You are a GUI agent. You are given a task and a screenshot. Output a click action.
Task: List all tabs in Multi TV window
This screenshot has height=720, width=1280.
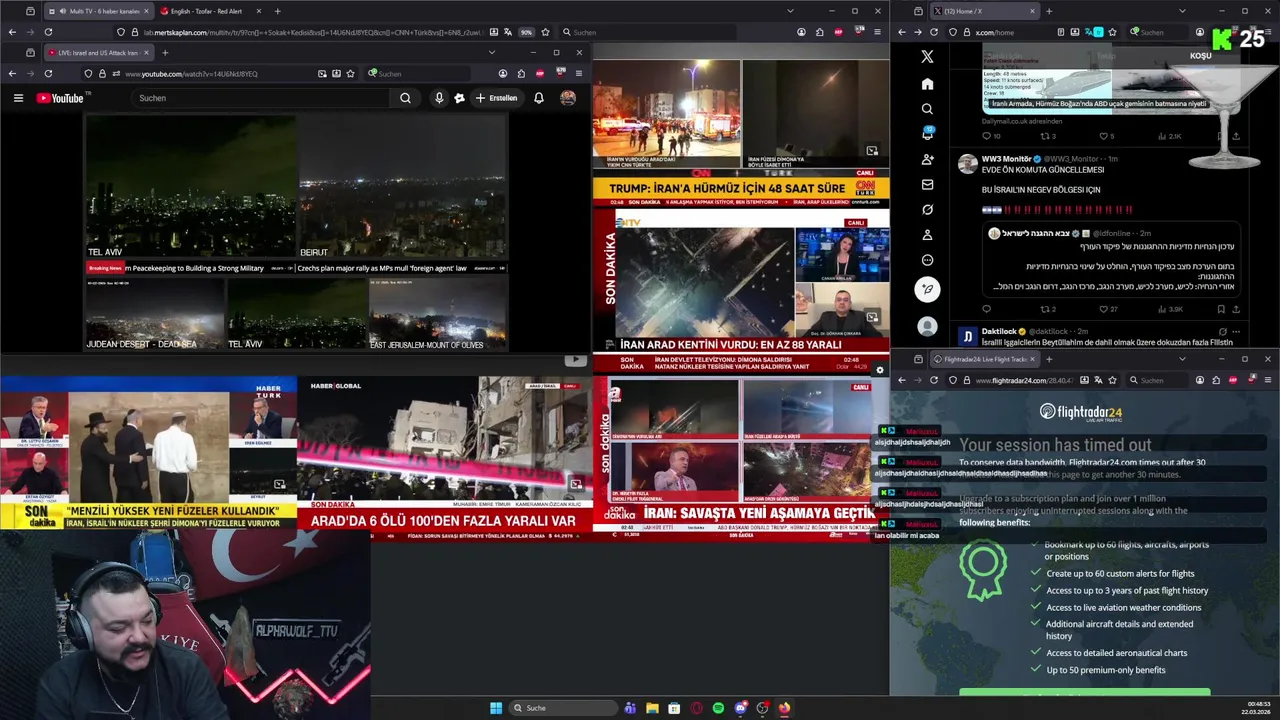coord(790,11)
